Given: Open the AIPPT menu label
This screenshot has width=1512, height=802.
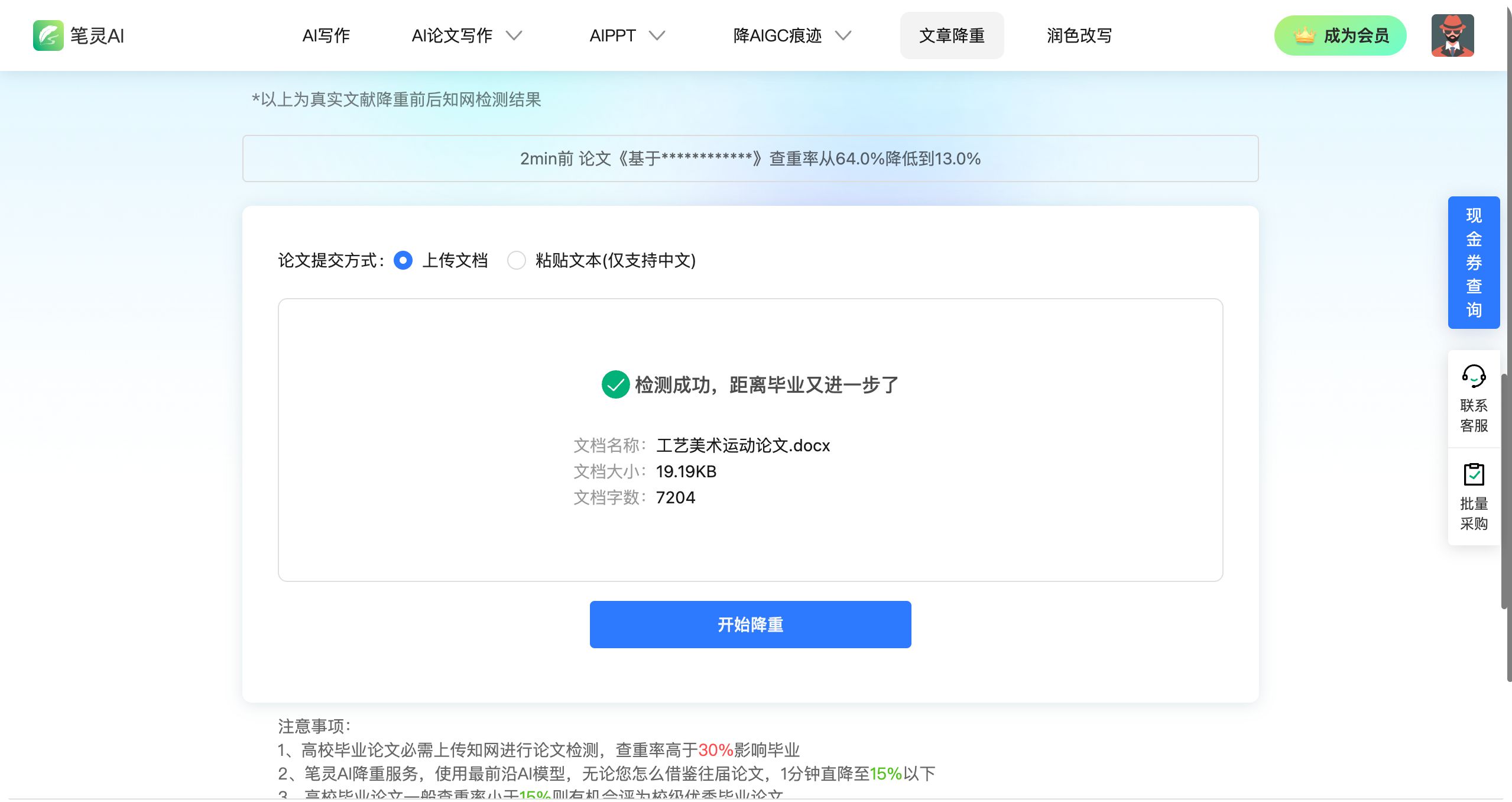Looking at the screenshot, I should [612, 35].
